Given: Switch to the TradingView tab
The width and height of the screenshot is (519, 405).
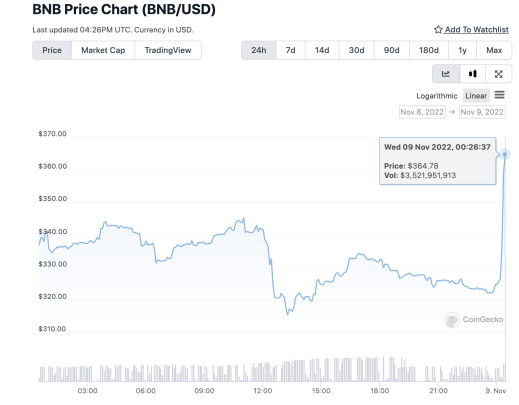Looking at the screenshot, I should coord(168,50).
